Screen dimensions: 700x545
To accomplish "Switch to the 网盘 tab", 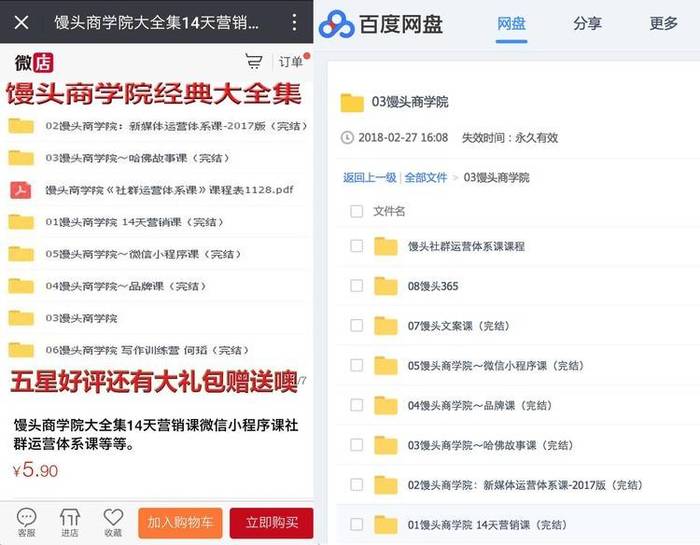I will point(511,23).
